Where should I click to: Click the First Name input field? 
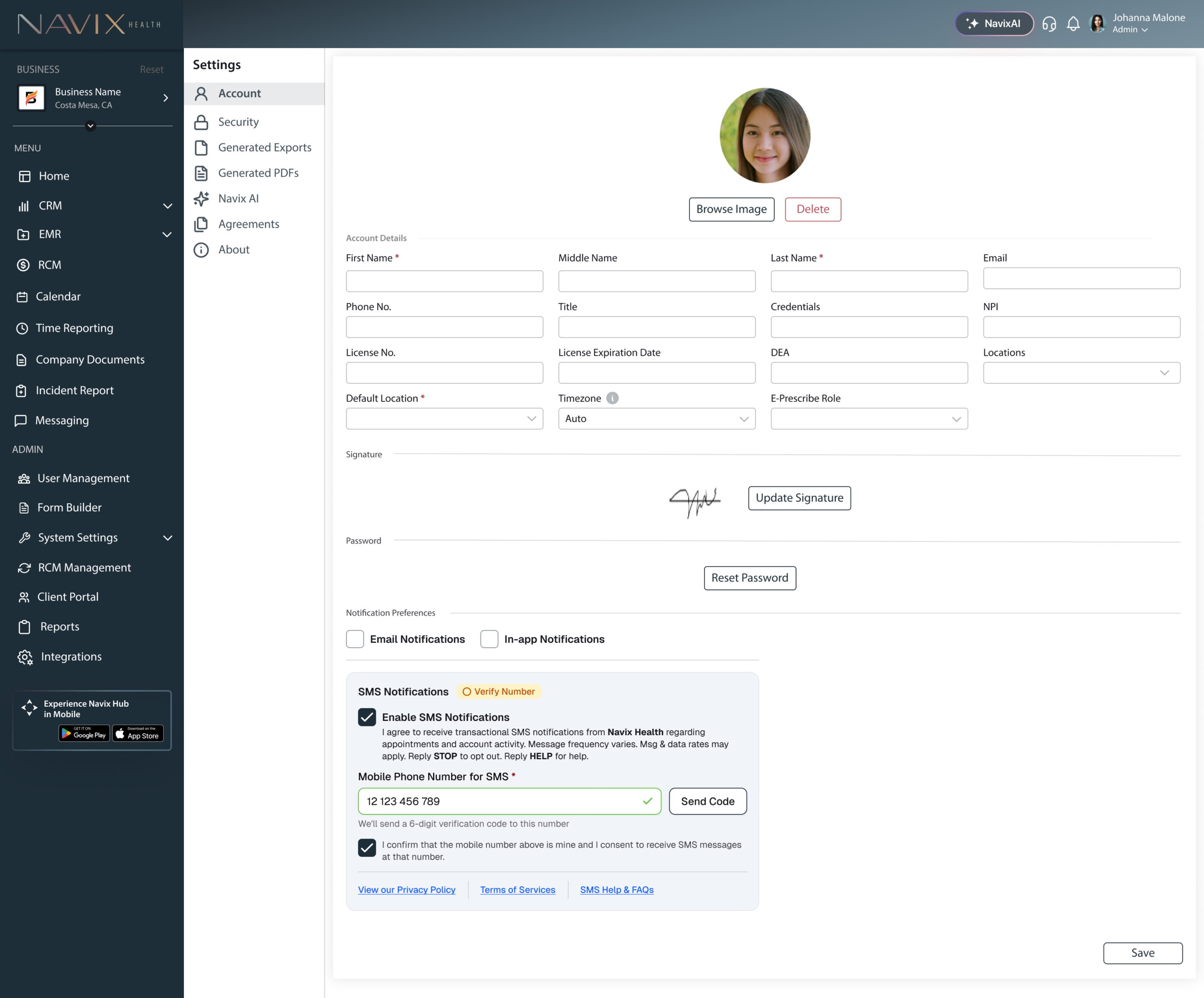[444, 281]
